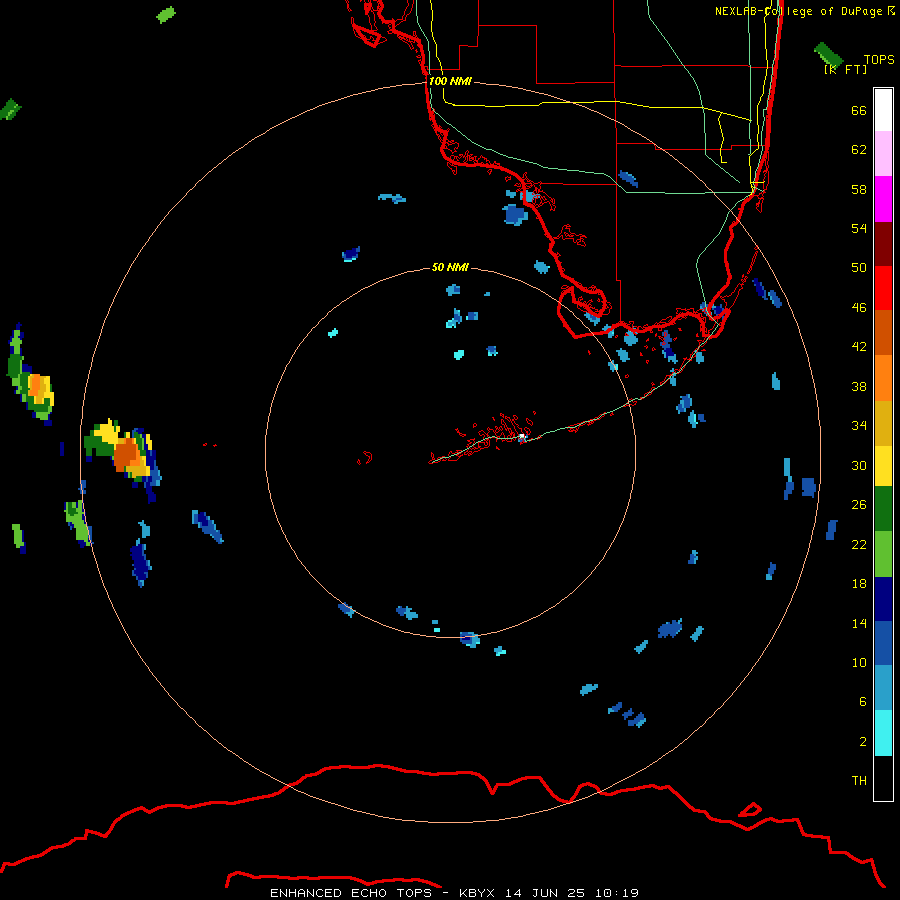Screen dimensions: 900x900
Task: Click the light pink legend swatch
Action: [883, 153]
